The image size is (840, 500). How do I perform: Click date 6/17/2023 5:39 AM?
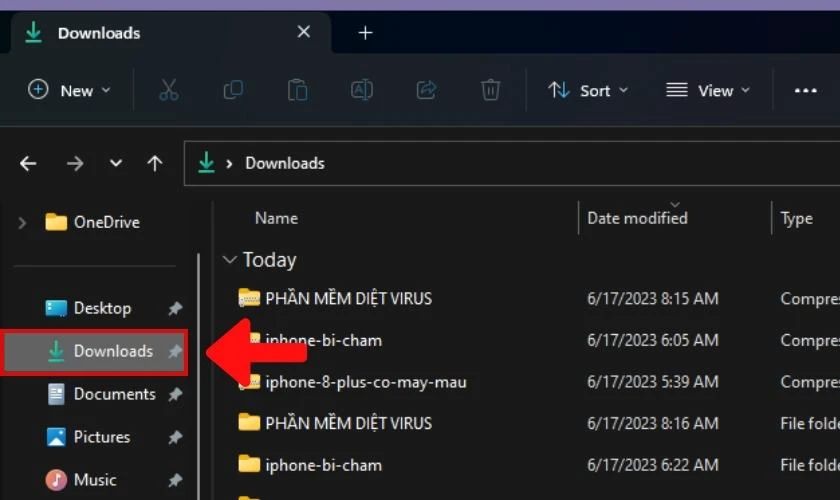pyautogui.click(x=652, y=382)
